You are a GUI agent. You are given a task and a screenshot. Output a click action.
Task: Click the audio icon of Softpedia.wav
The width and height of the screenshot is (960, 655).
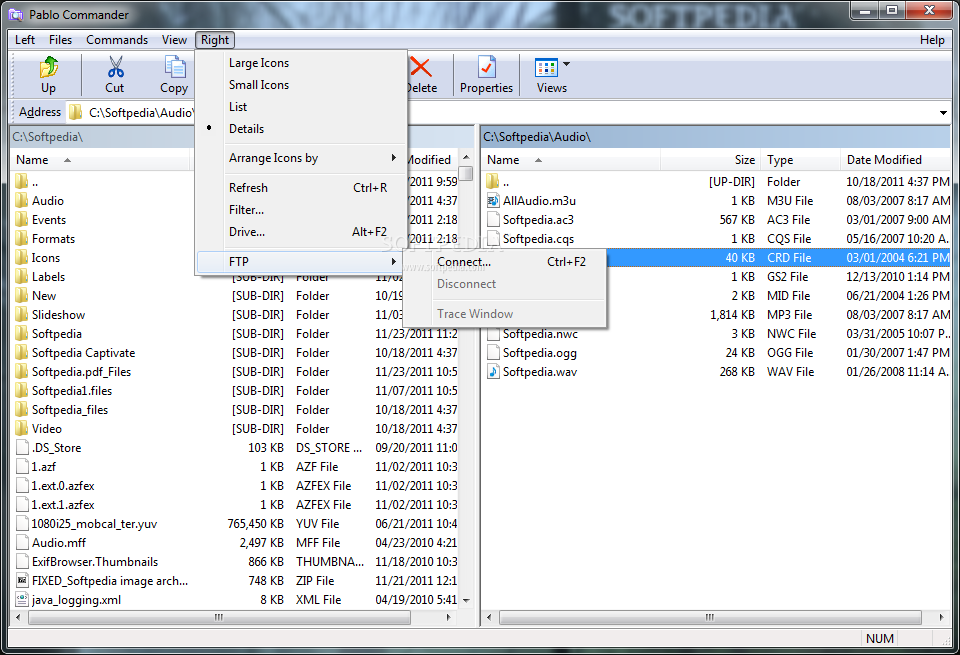493,371
